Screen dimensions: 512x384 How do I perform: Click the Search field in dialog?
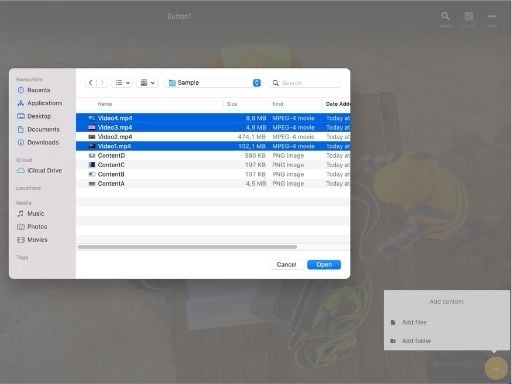coord(305,83)
